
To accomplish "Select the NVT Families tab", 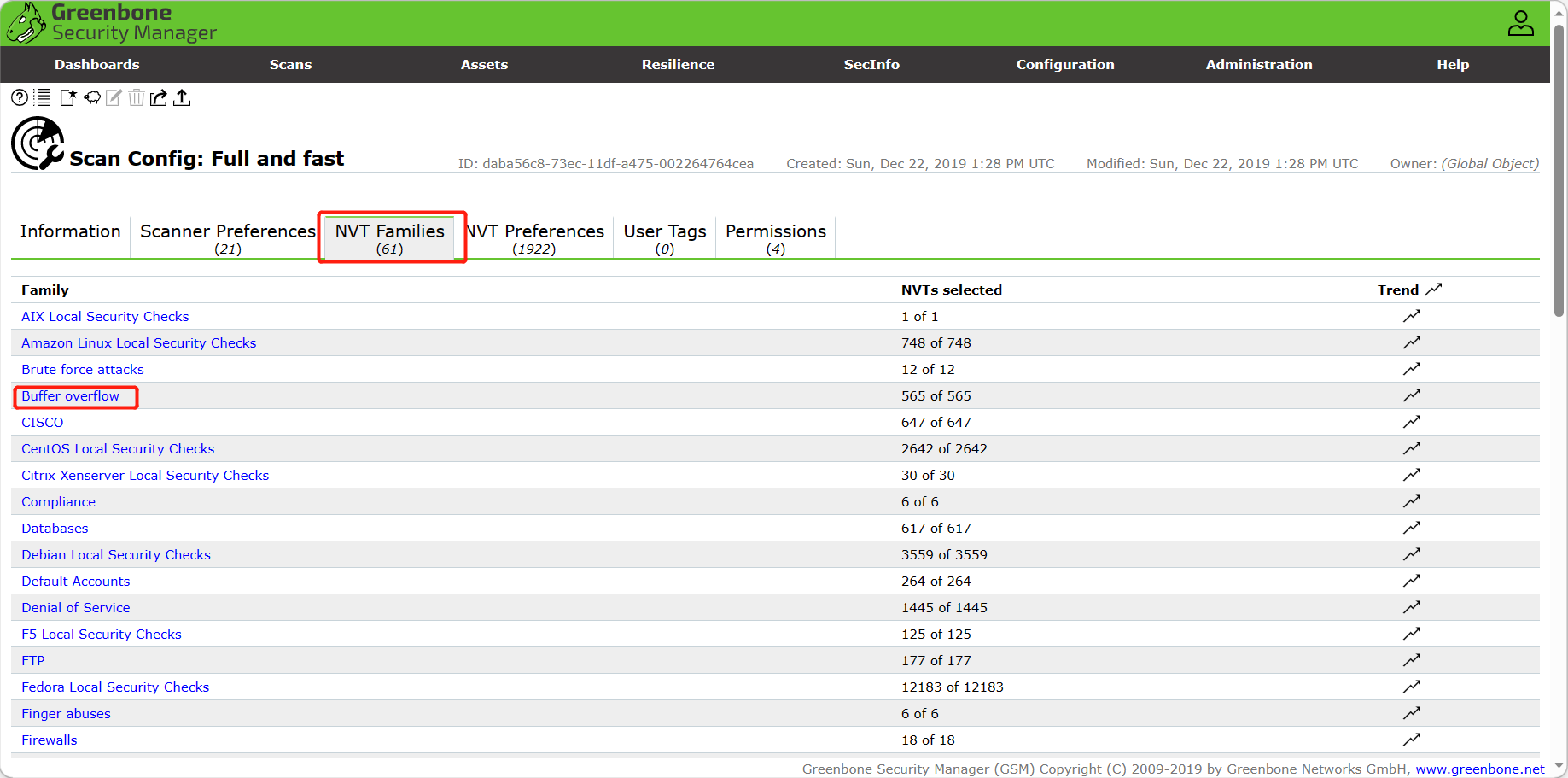I will pyautogui.click(x=390, y=237).
